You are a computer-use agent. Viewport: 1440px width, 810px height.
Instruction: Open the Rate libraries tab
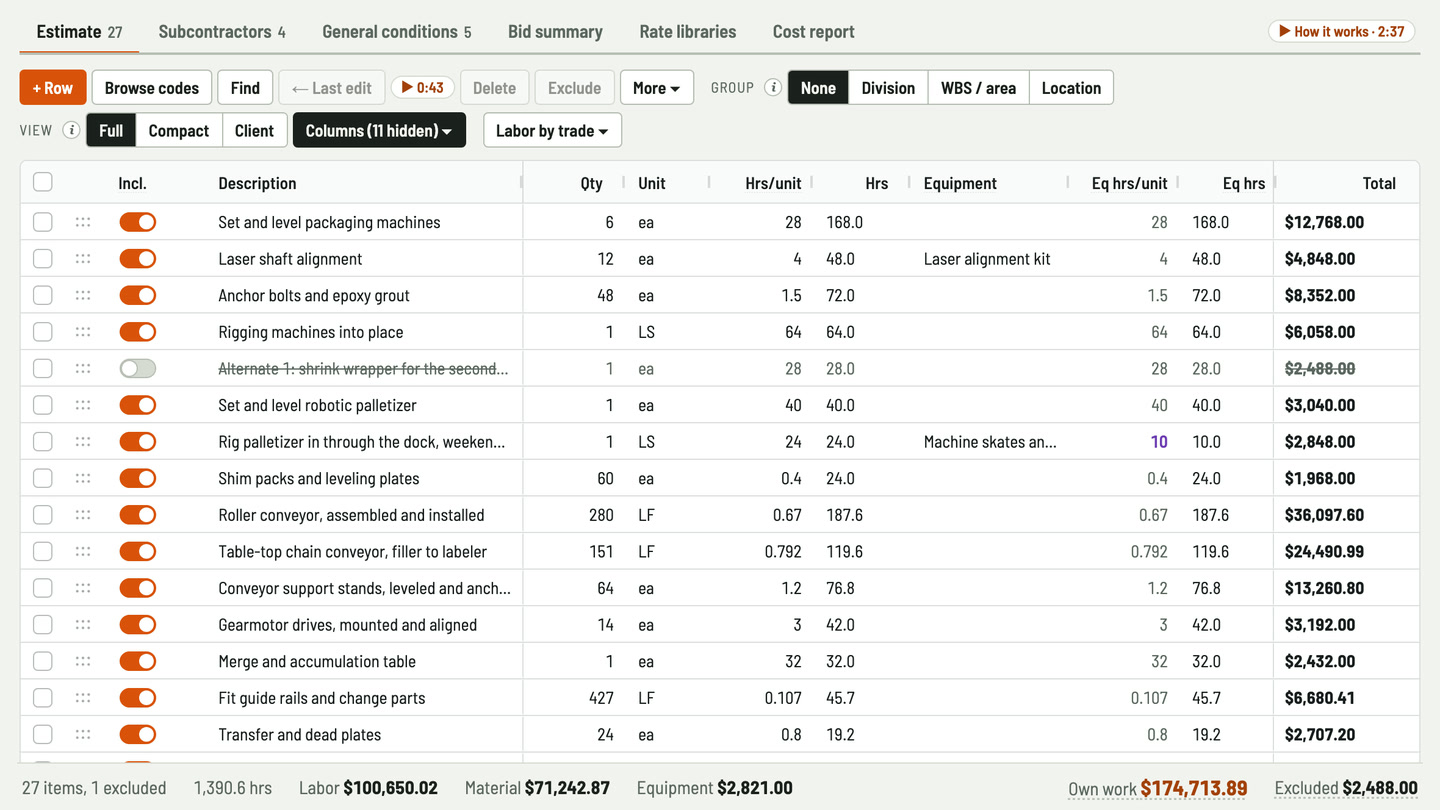(x=688, y=32)
